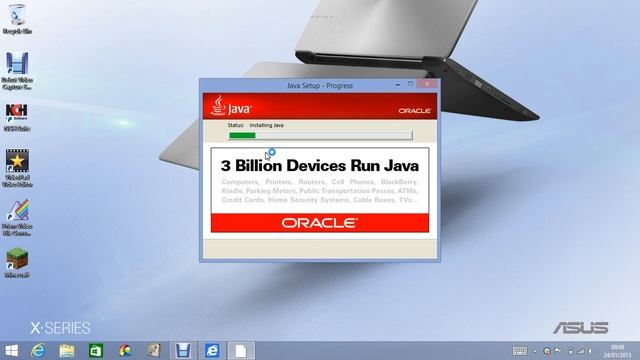This screenshot has height=360, width=640.
Task: Open the colorful pinwheel app on taskbar
Action: tap(125, 351)
